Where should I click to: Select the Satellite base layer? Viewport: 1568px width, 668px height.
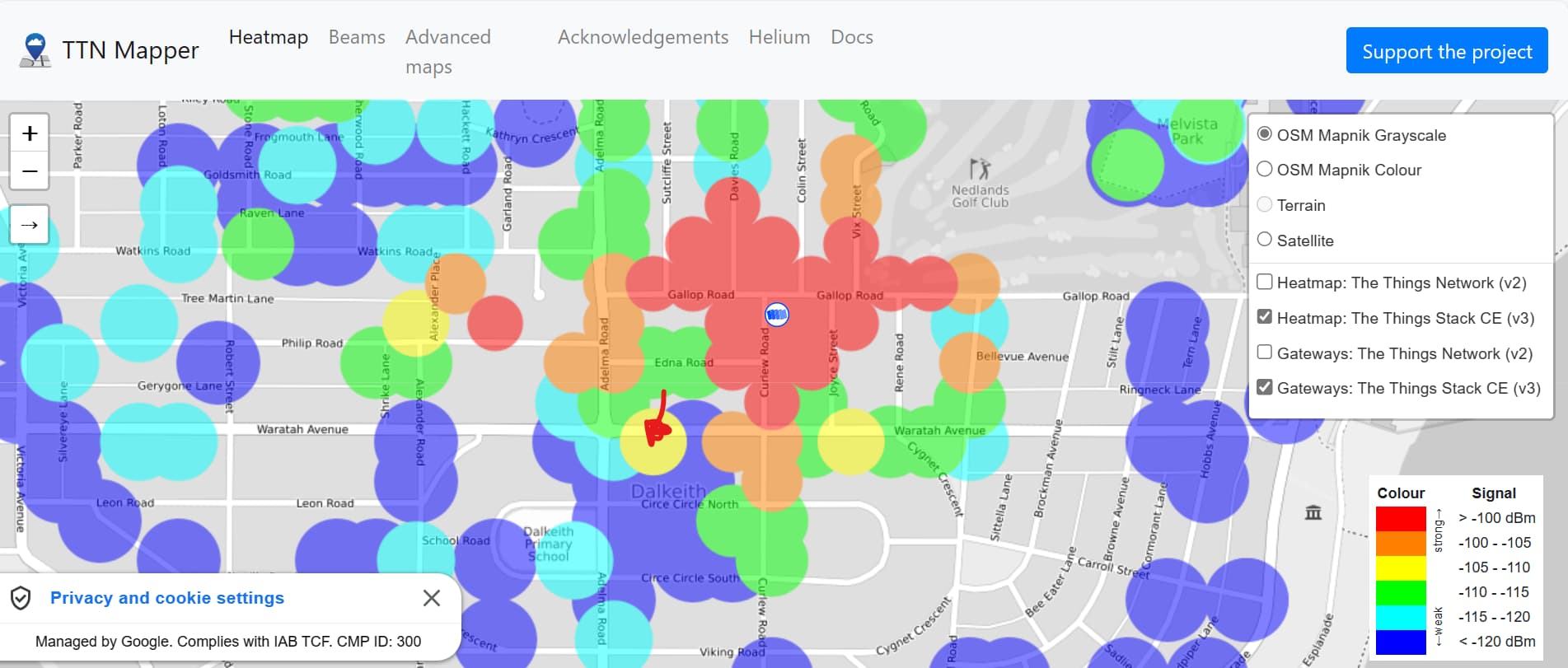(x=1265, y=239)
